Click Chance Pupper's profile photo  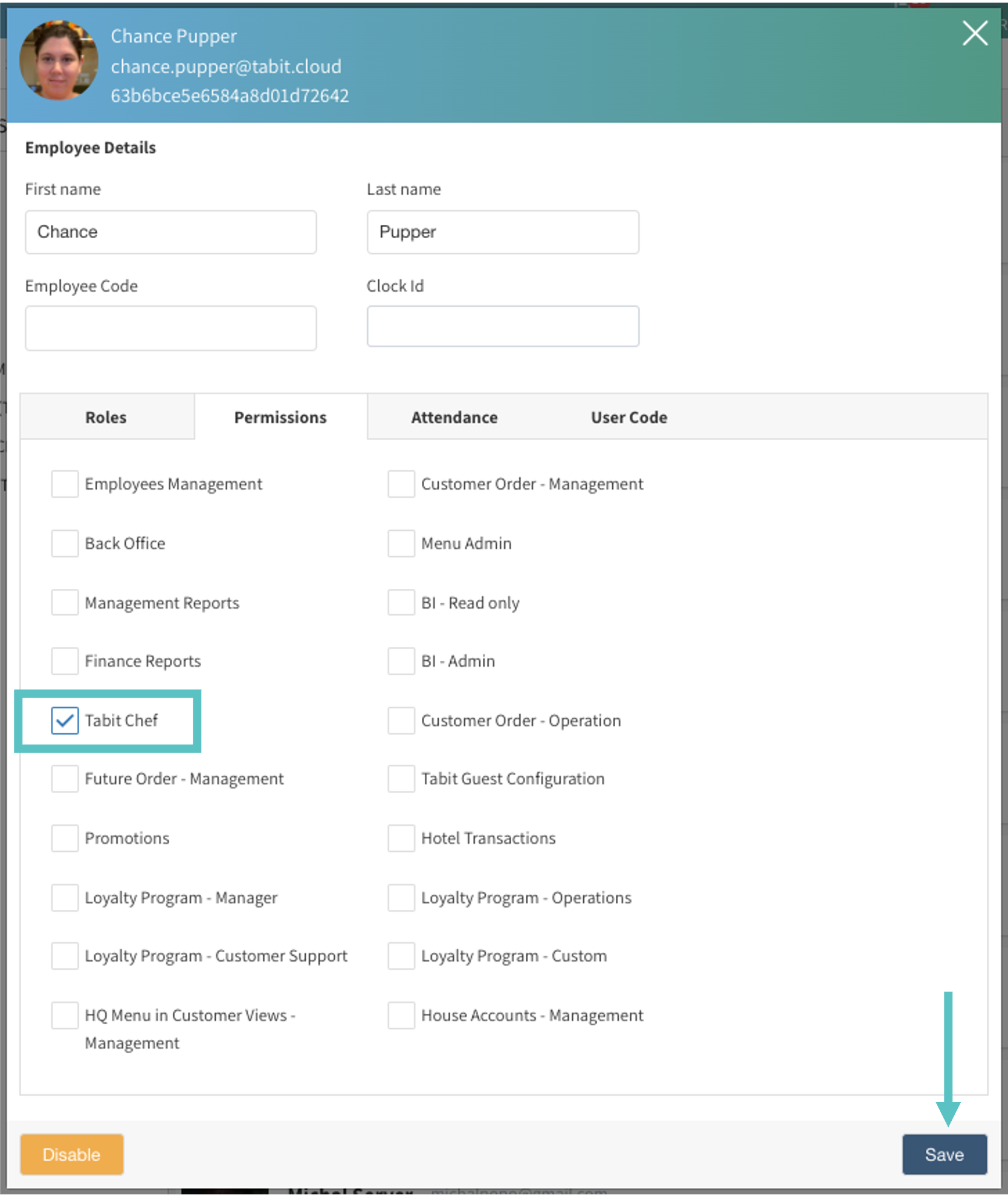pyautogui.click(x=59, y=60)
